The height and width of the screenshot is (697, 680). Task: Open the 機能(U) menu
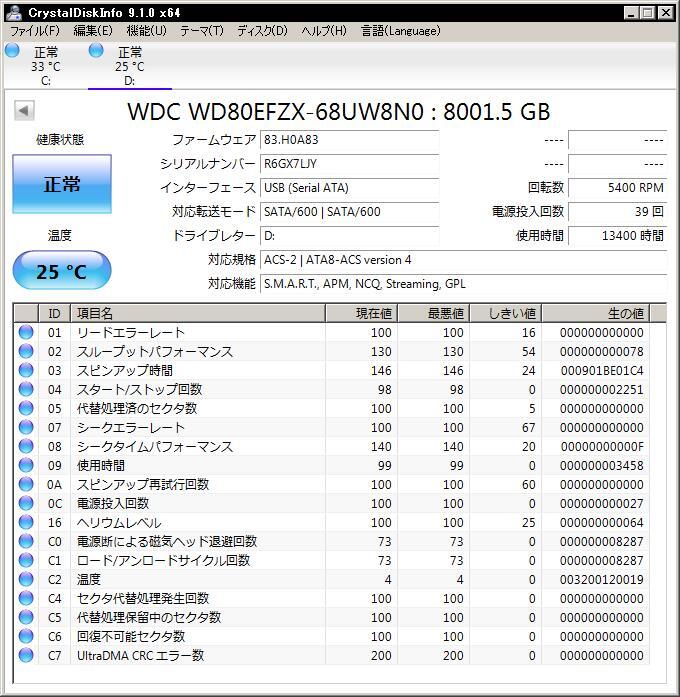(147, 31)
